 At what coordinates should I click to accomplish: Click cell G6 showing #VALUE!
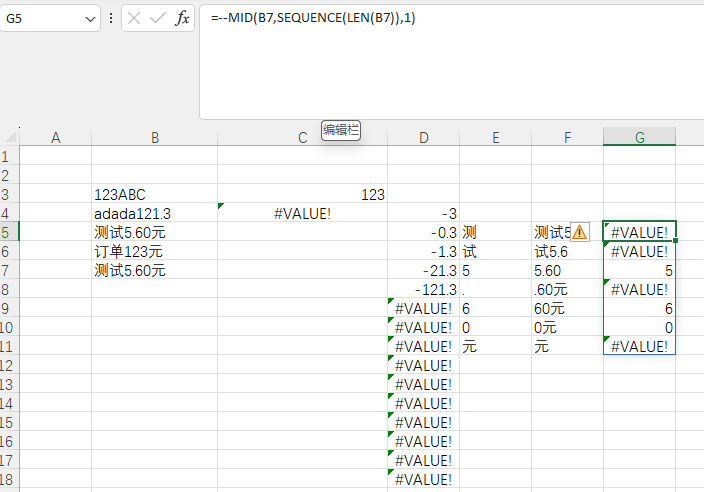[x=639, y=251]
